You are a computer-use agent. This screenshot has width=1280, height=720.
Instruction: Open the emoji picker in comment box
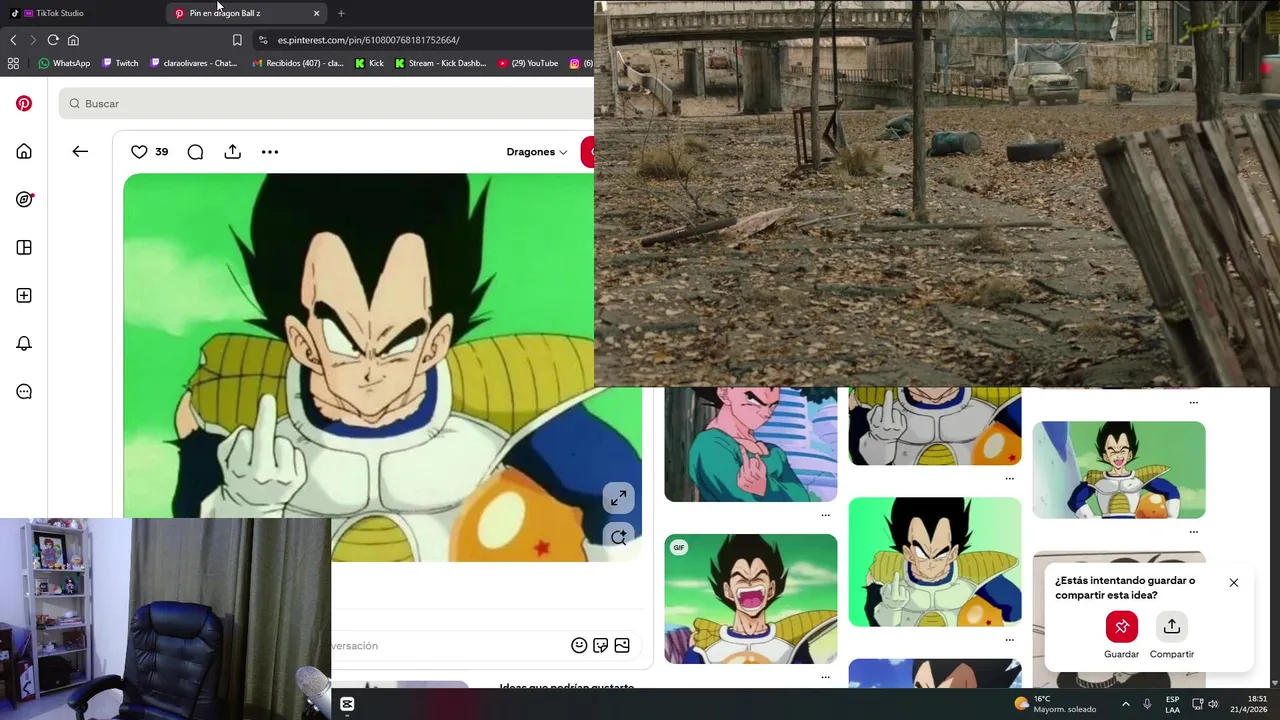(579, 645)
